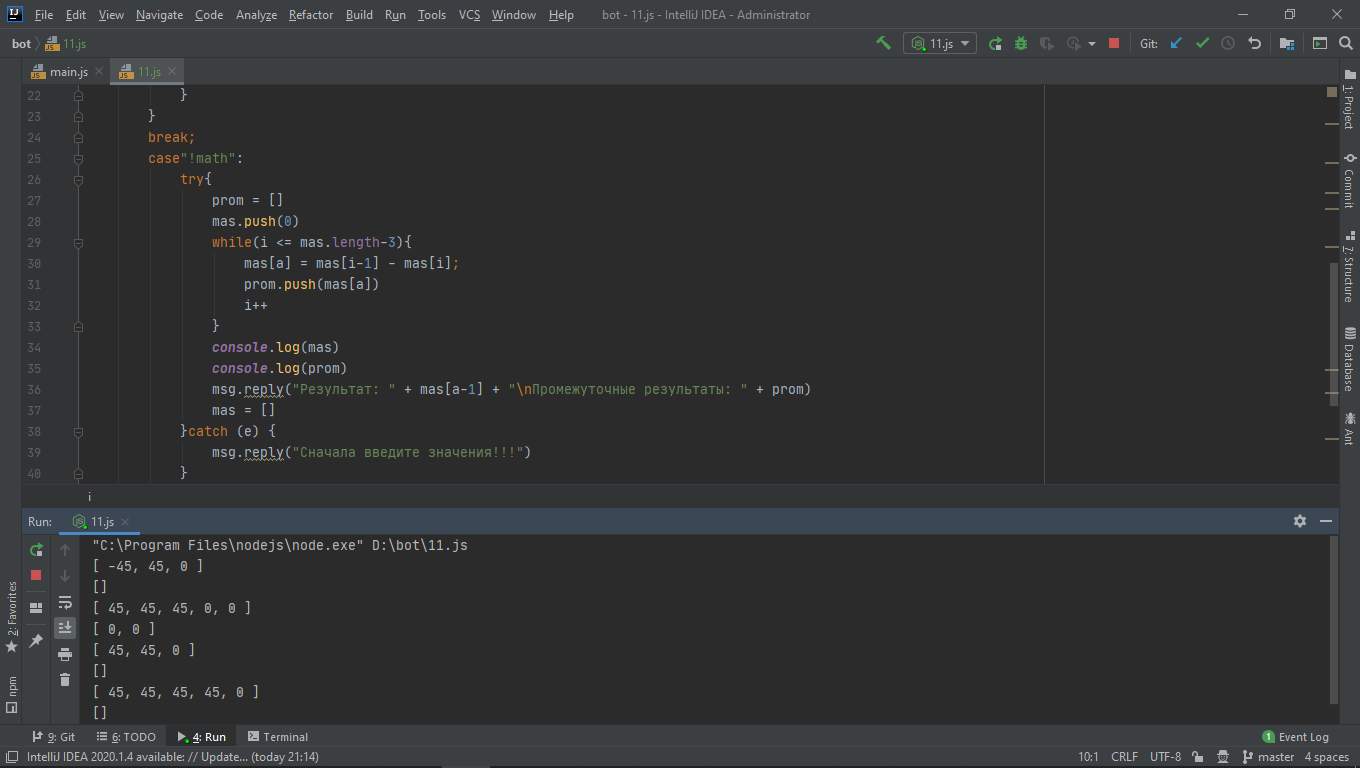Click the IDE update available notification text

click(x=173, y=757)
